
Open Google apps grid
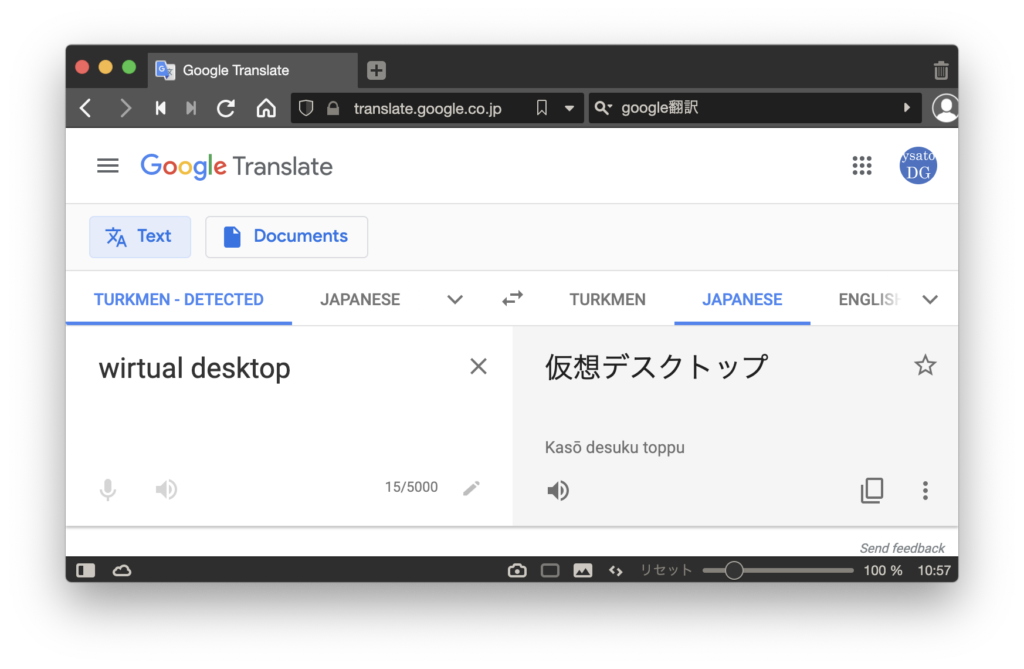click(862, 166)
